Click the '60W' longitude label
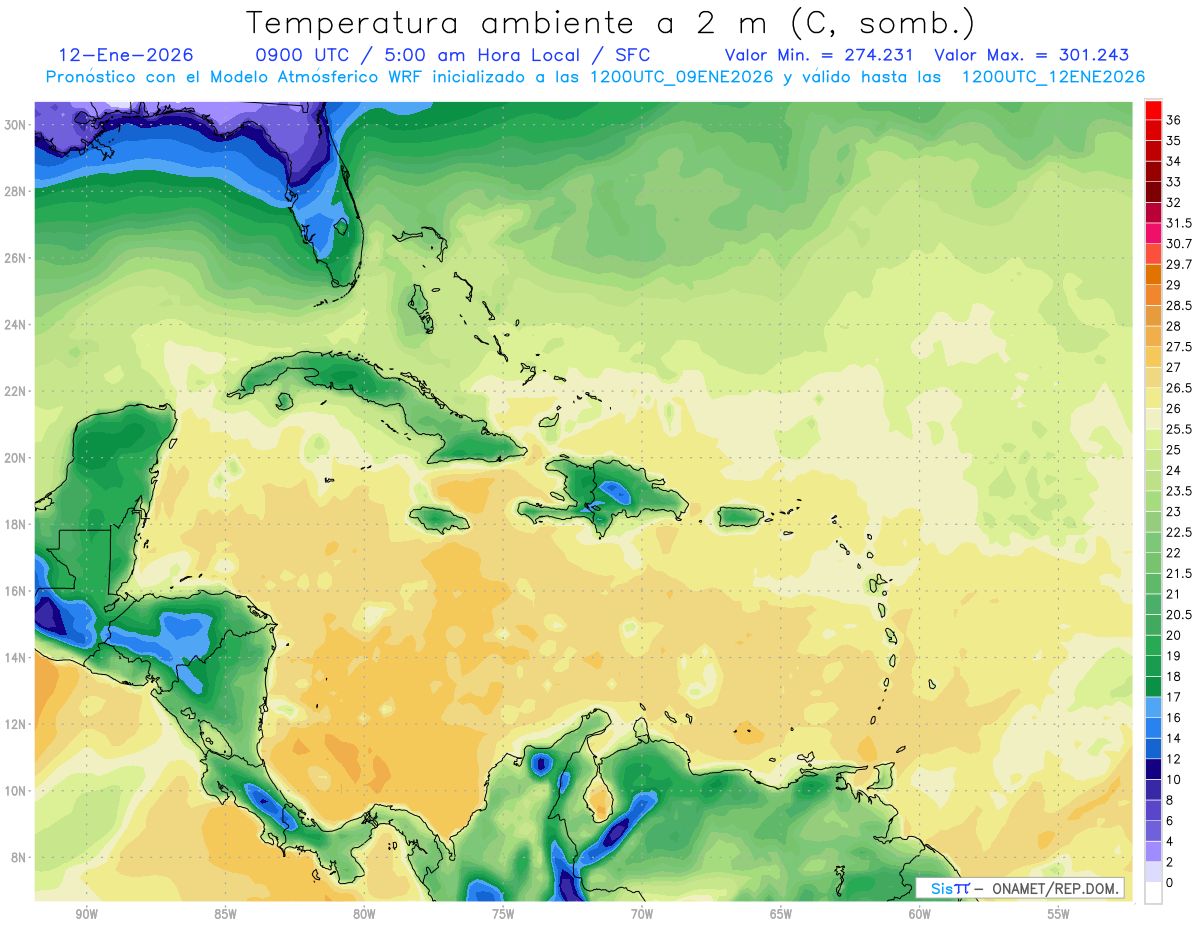 [x=920, y=915]
